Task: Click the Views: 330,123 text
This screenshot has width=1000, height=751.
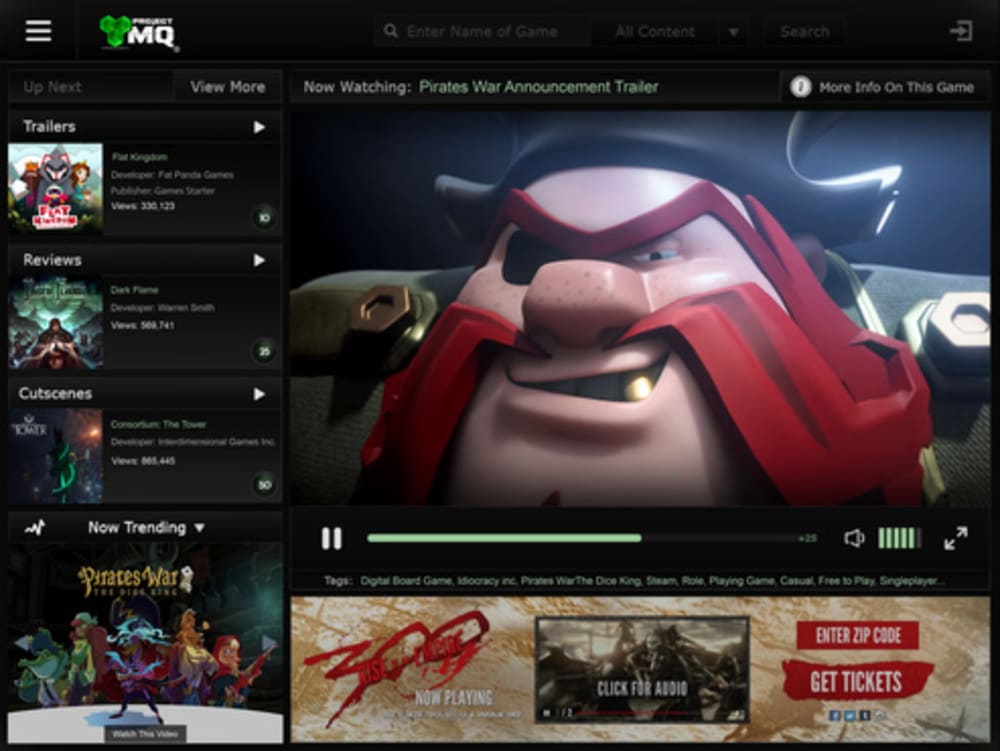Action: [142, 206]
